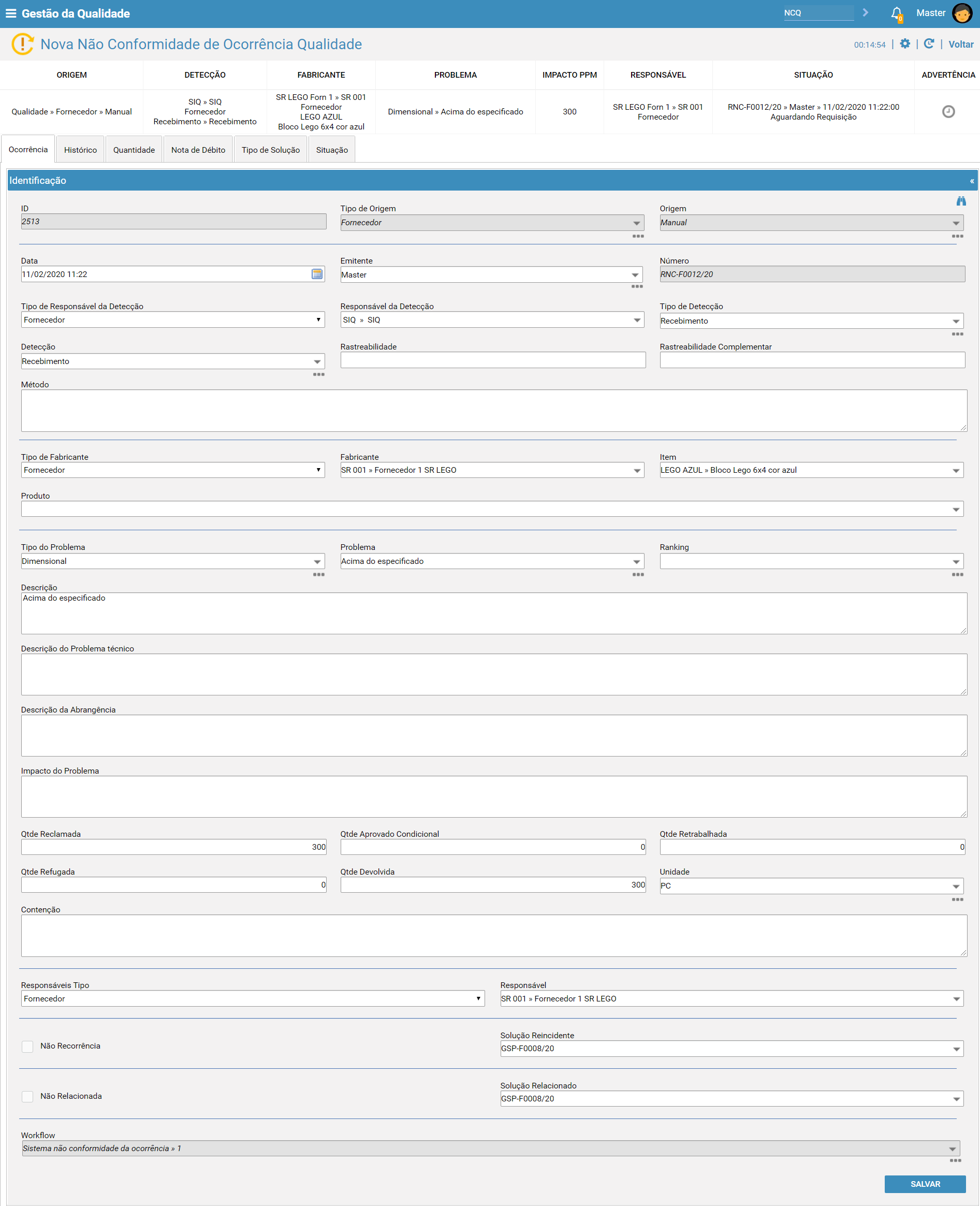Open the calendar picker for Data
This screenshot has height=1206, width=980.
pyautogui.click(x=317, y=274)
